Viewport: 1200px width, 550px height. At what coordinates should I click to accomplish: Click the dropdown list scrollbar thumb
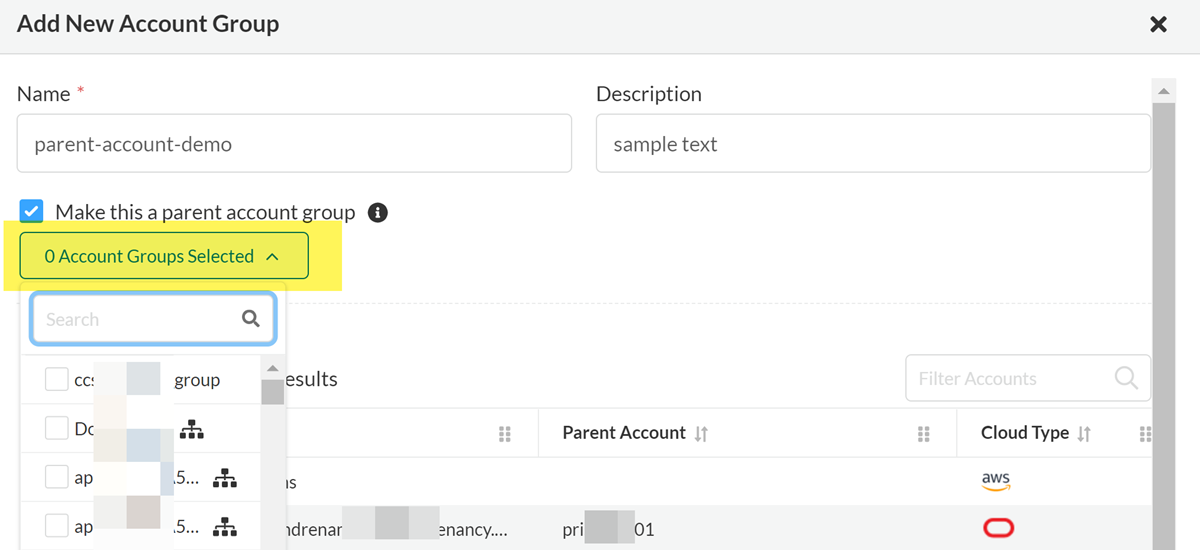point(272,391)
